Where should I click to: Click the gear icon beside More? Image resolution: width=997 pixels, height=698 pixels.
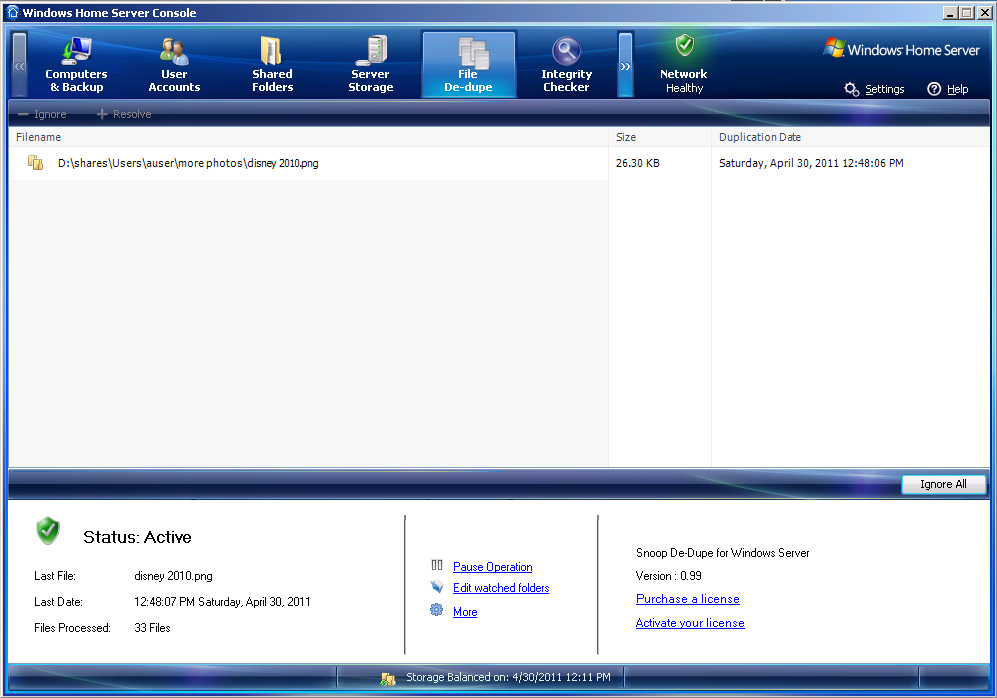437,610
